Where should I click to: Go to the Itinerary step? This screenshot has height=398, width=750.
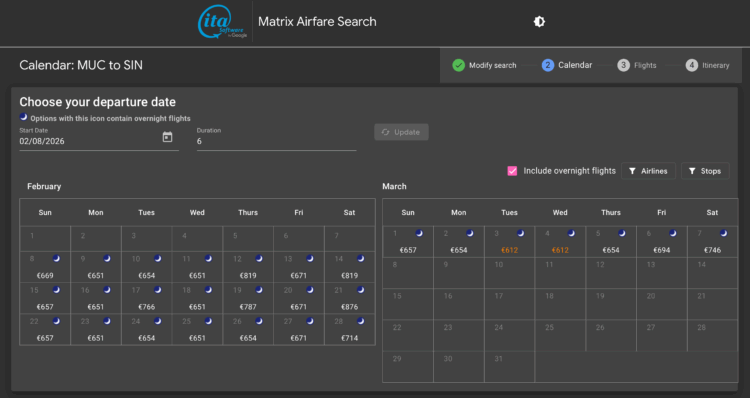click(716, 65)
